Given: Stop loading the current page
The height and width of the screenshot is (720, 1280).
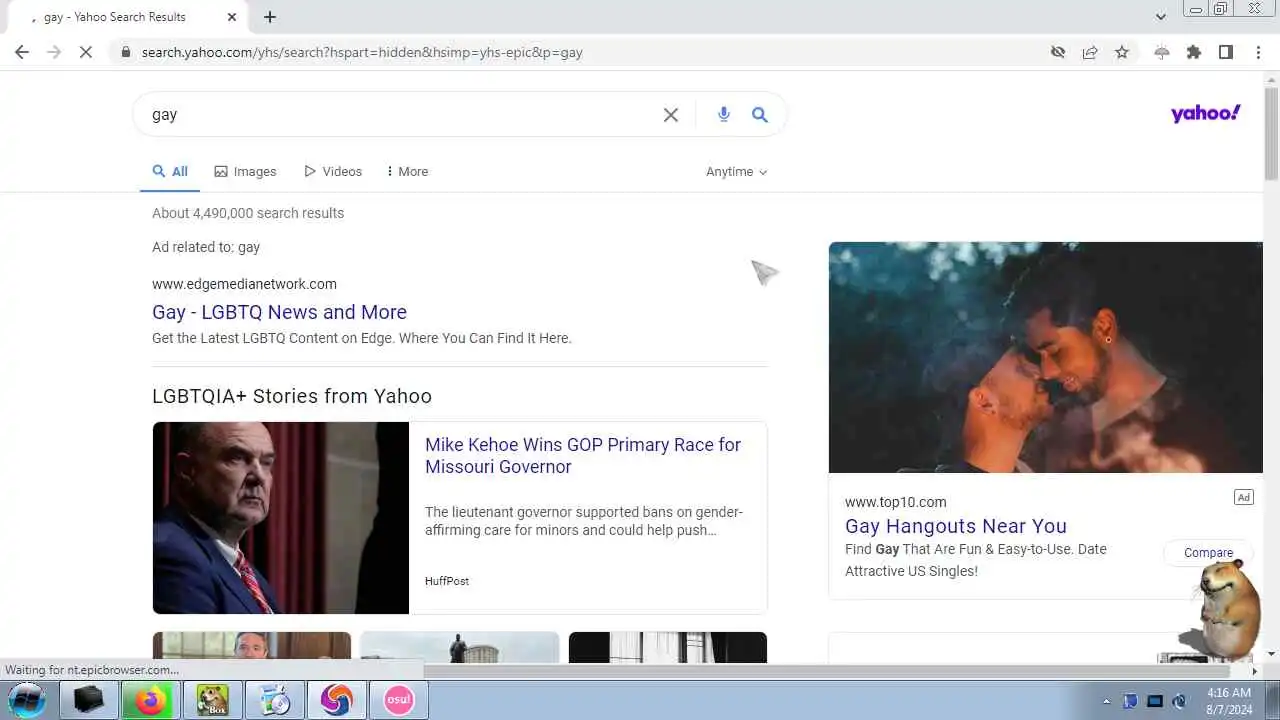Looking at the screenshot, I should tap(86, 52).
